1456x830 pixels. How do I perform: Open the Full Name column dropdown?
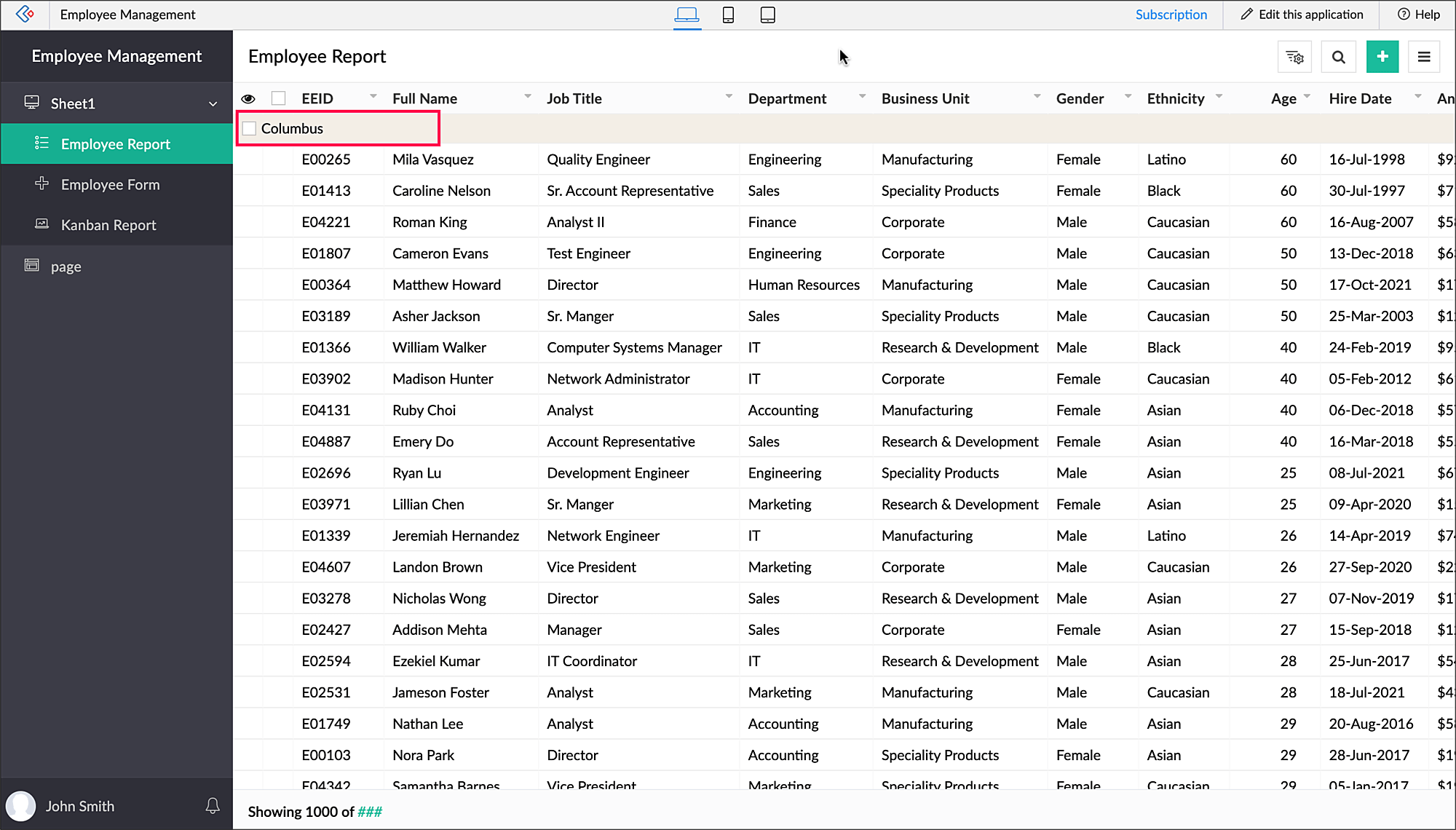pos(527,97)
